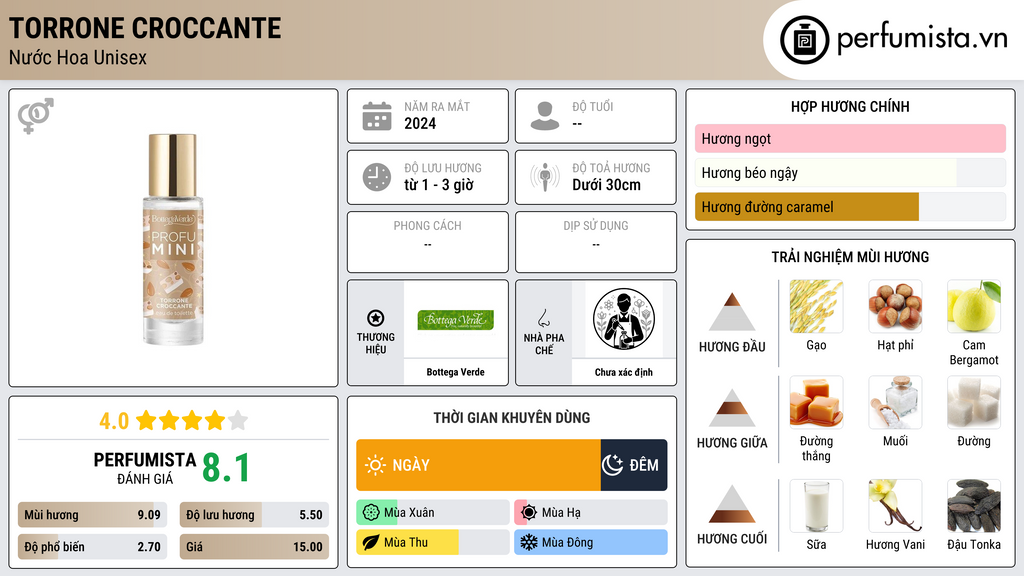Click the Hương giữa pyramid icon

pos(732,408)
